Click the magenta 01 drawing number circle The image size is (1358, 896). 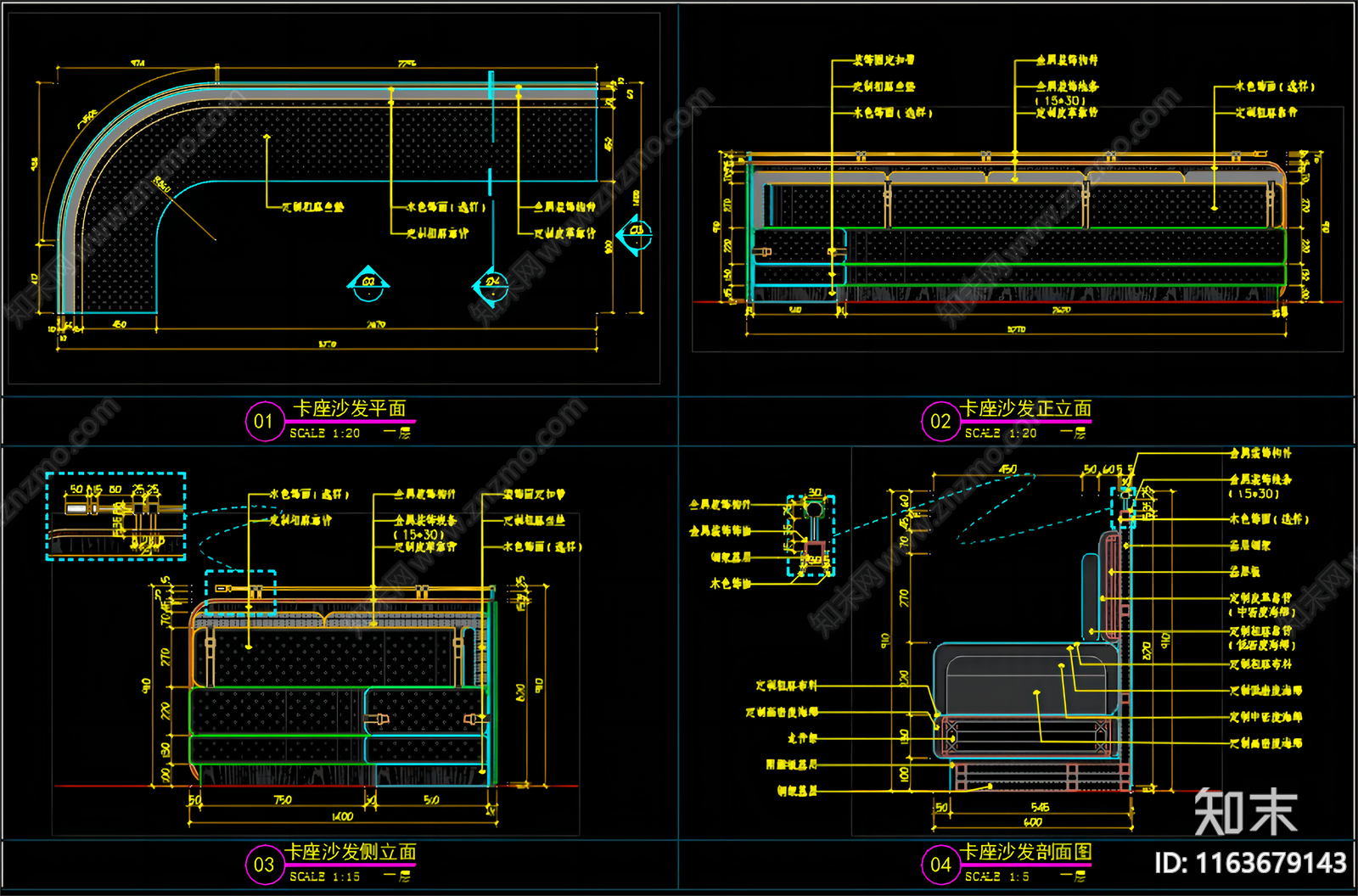264,422
